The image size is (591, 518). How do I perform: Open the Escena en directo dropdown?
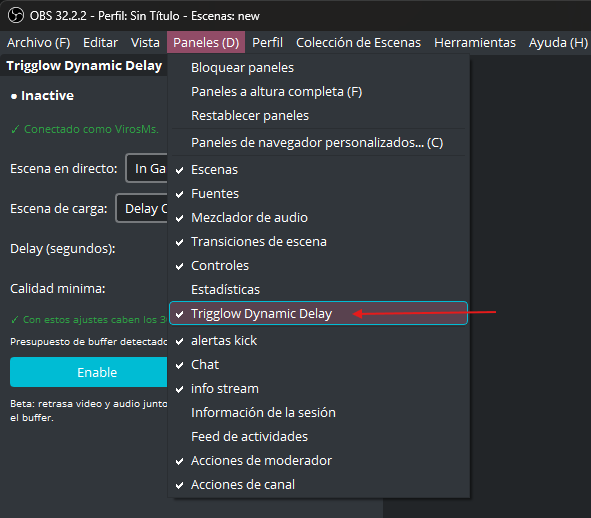[x=147, y=168]
